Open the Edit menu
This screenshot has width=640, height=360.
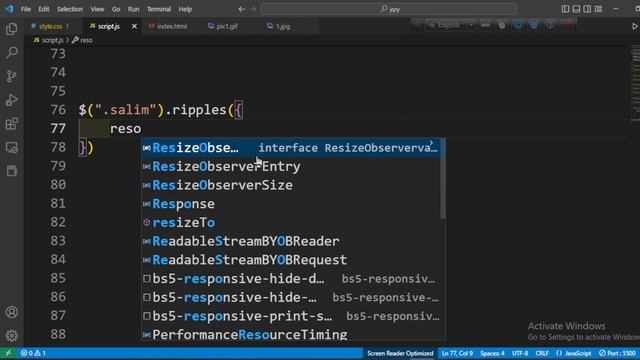tap(44, 9)
